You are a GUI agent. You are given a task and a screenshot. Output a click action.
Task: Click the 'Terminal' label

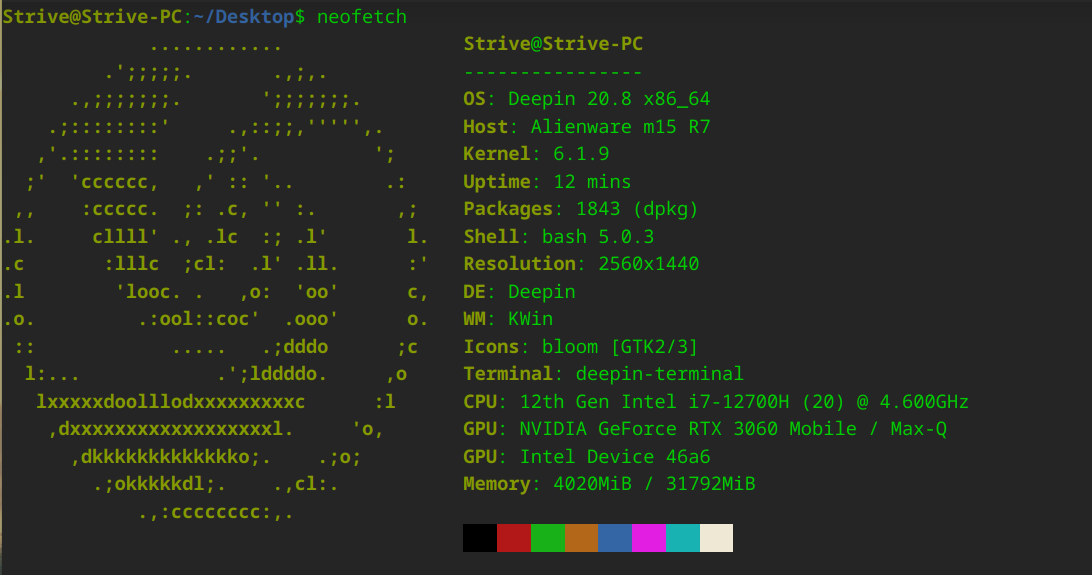pyautogui.click(x=508, y=374)
